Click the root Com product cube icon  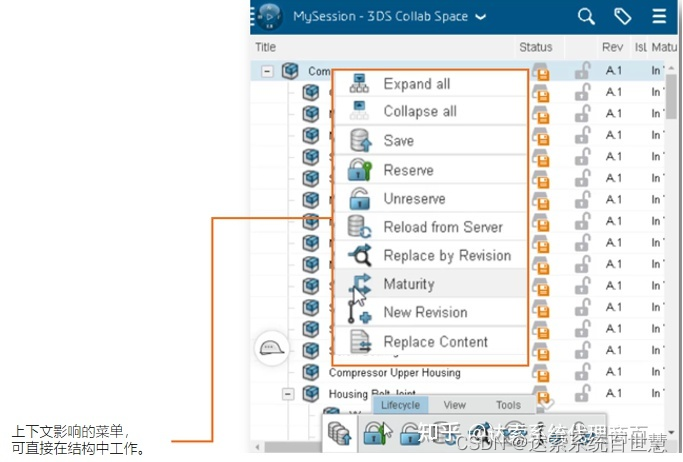(290, 71)
